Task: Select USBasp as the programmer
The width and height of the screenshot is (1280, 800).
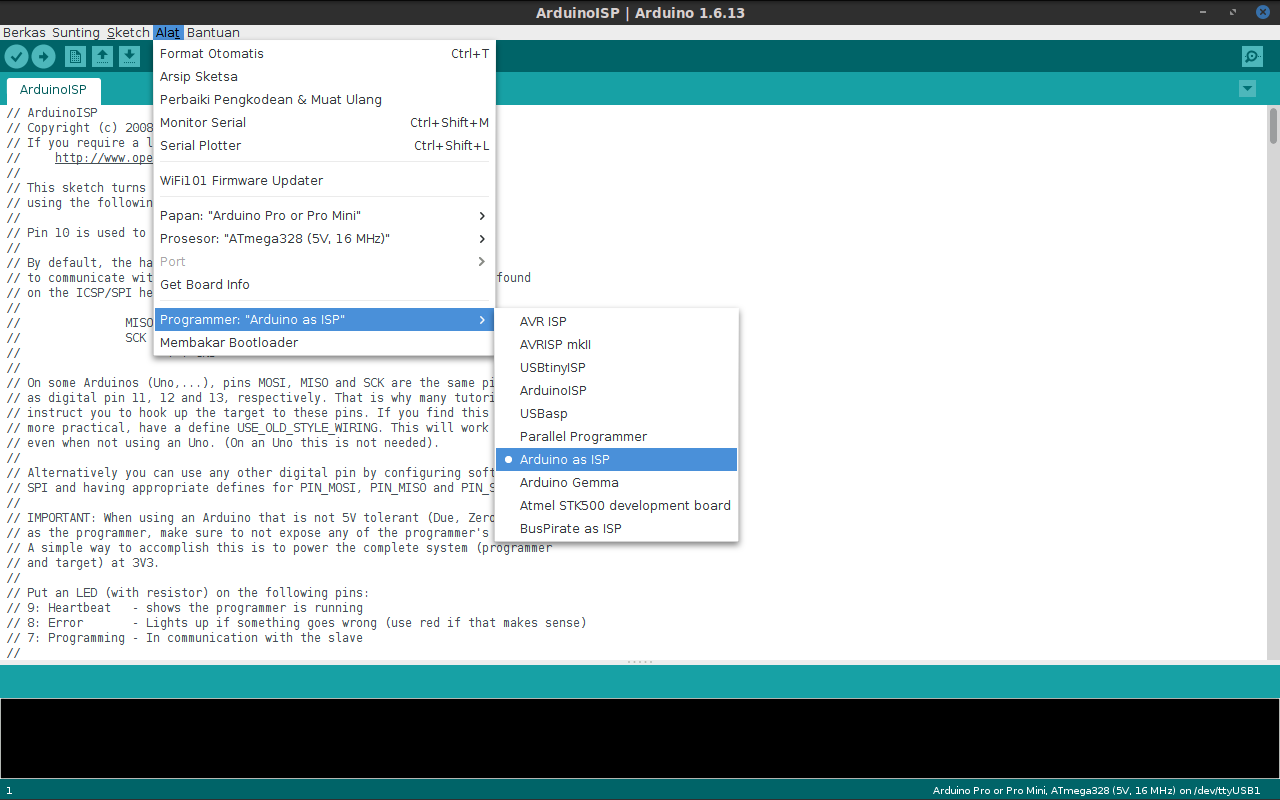Action: 543,413
